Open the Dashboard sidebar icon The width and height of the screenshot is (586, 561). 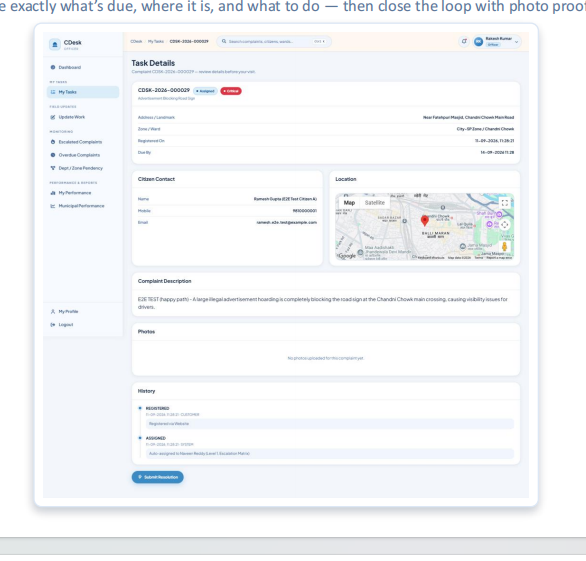tap(53, 67)
